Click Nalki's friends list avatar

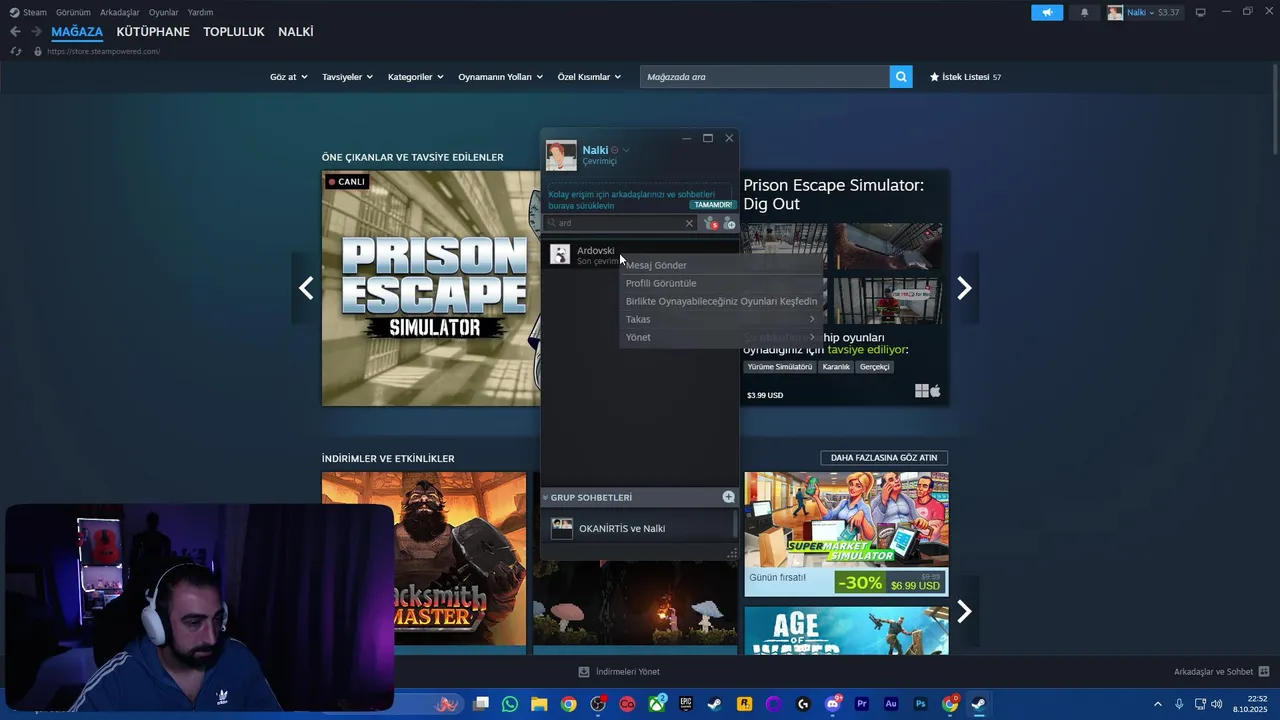point(561,155)
